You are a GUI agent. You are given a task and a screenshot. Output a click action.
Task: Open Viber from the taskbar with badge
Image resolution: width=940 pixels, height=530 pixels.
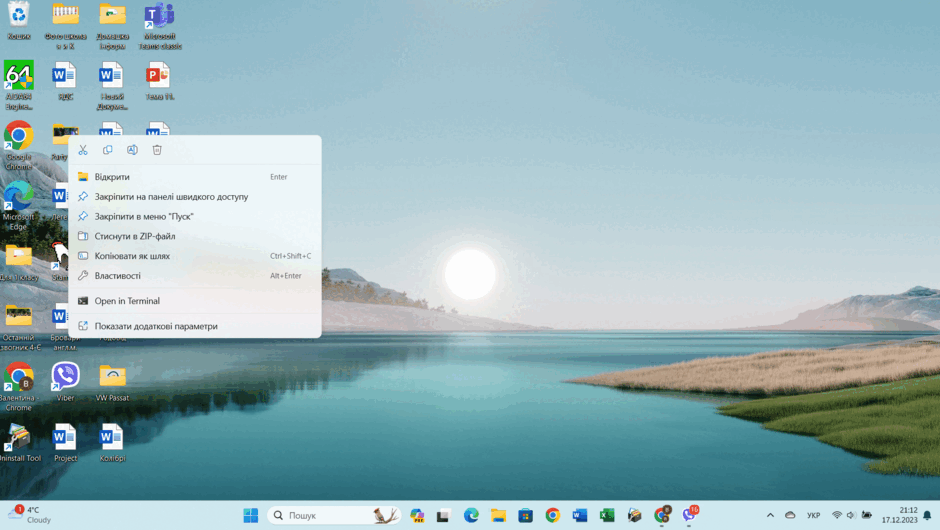pos(690,514)
